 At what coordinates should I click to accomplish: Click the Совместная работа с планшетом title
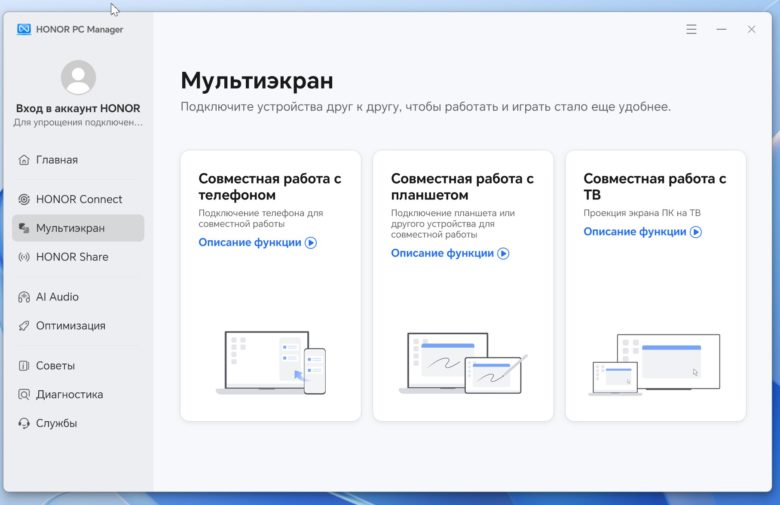click(462, 187)
